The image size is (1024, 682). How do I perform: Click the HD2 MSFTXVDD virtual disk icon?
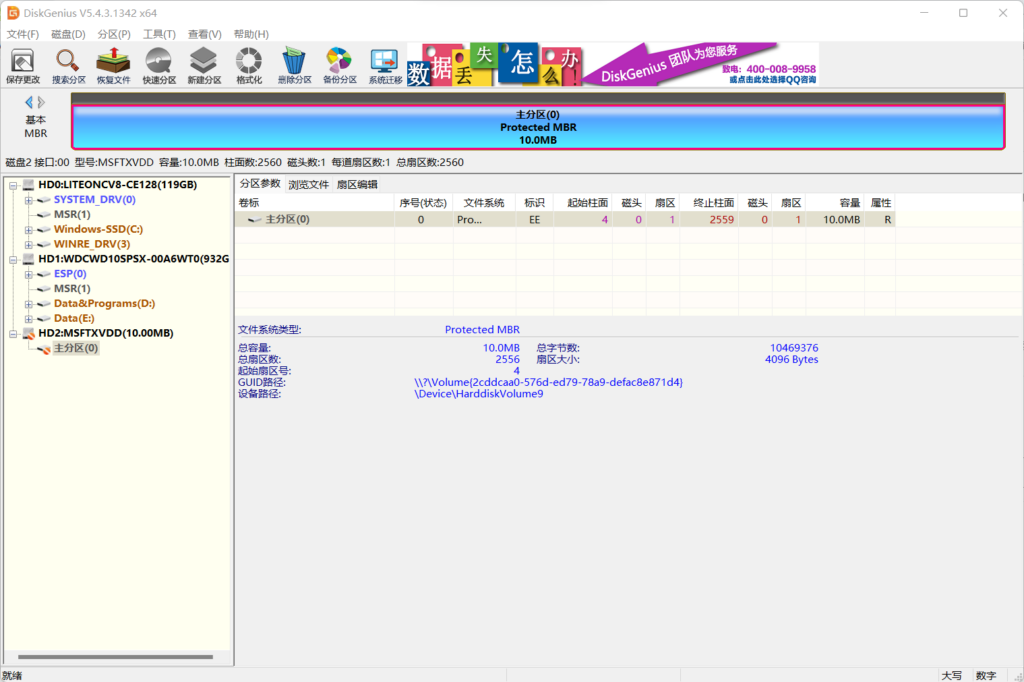click(x=29, y=334)
